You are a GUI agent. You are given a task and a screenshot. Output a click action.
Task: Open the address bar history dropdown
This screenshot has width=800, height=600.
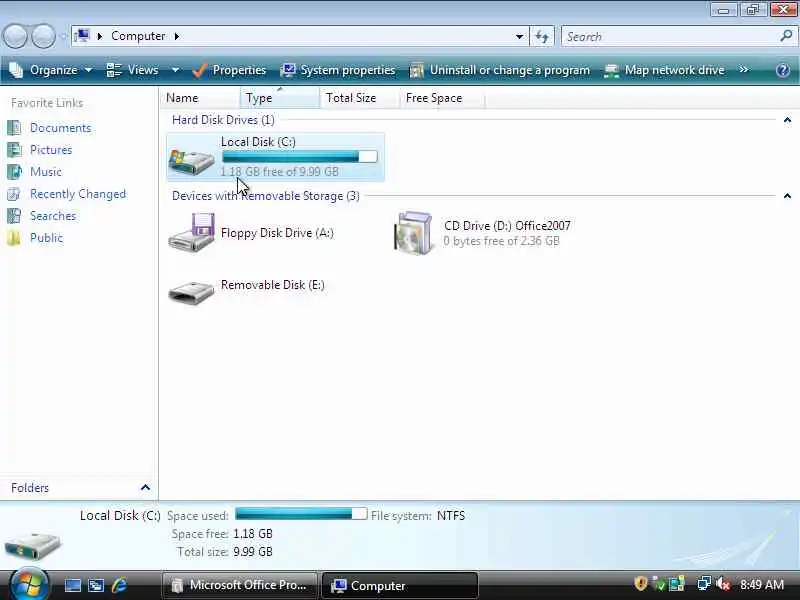[x=519, y=36]
